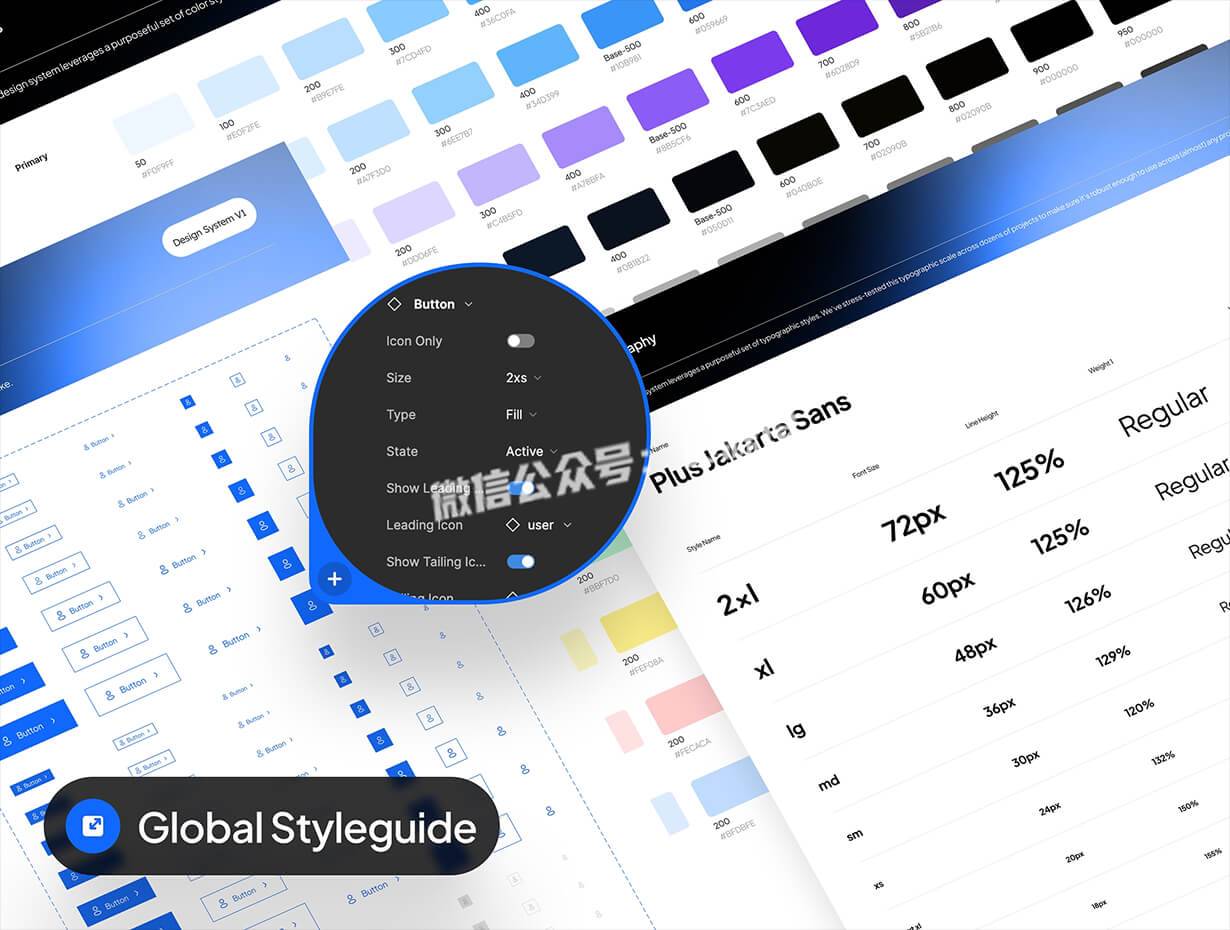The height and width of the screenshot is (930, 1230).
Task: Select the 300 swatch #C4B5FD
Action: (x=498, y=175)
